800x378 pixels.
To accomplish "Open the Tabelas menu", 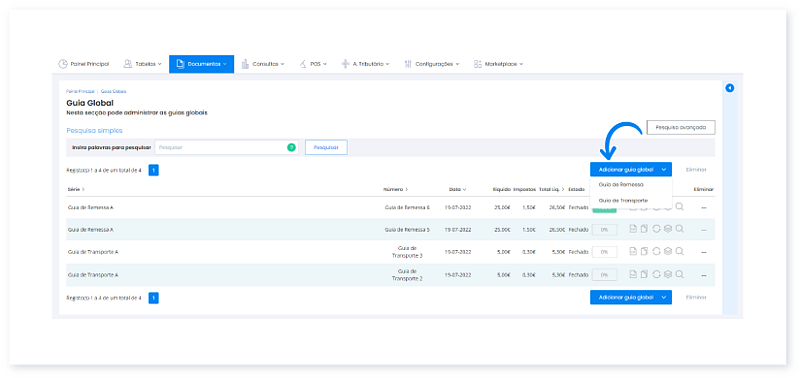I will [x=142, y=64].
